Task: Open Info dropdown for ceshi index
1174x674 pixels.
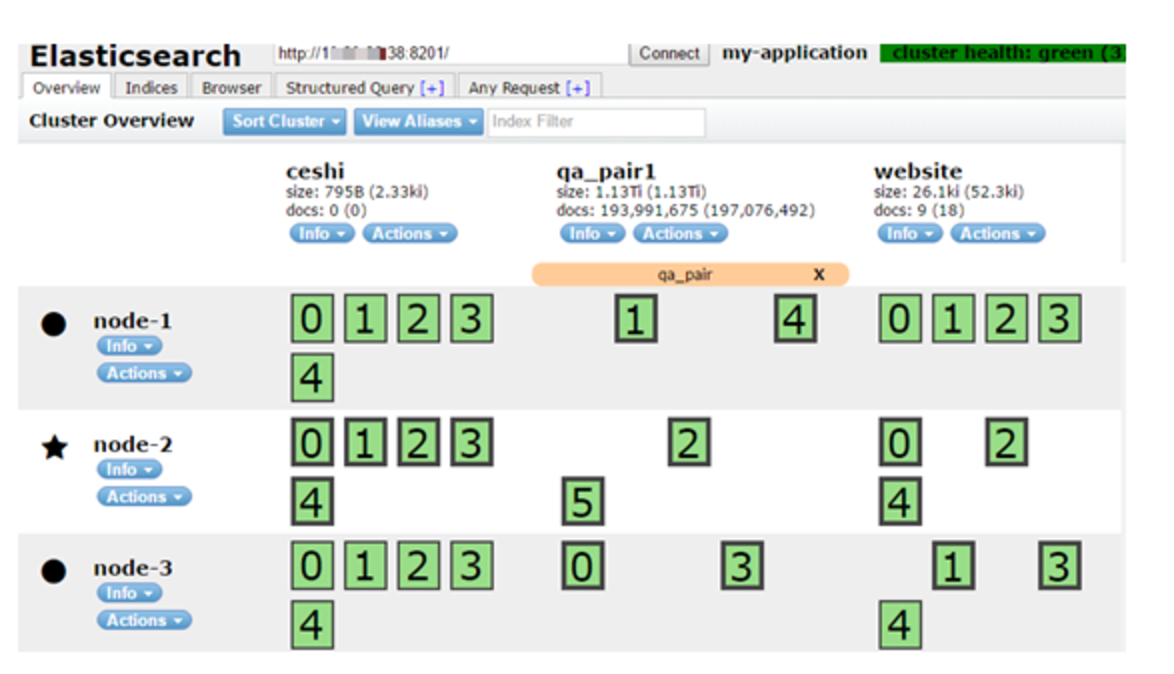Action: pos(322,234)
